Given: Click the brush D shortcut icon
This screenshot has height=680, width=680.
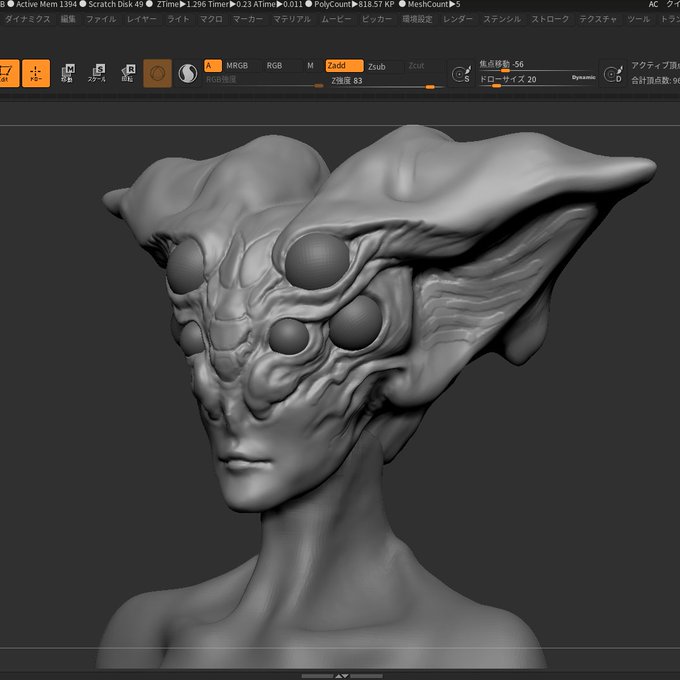Looking at the screenshot, I should tap(613, 74).
